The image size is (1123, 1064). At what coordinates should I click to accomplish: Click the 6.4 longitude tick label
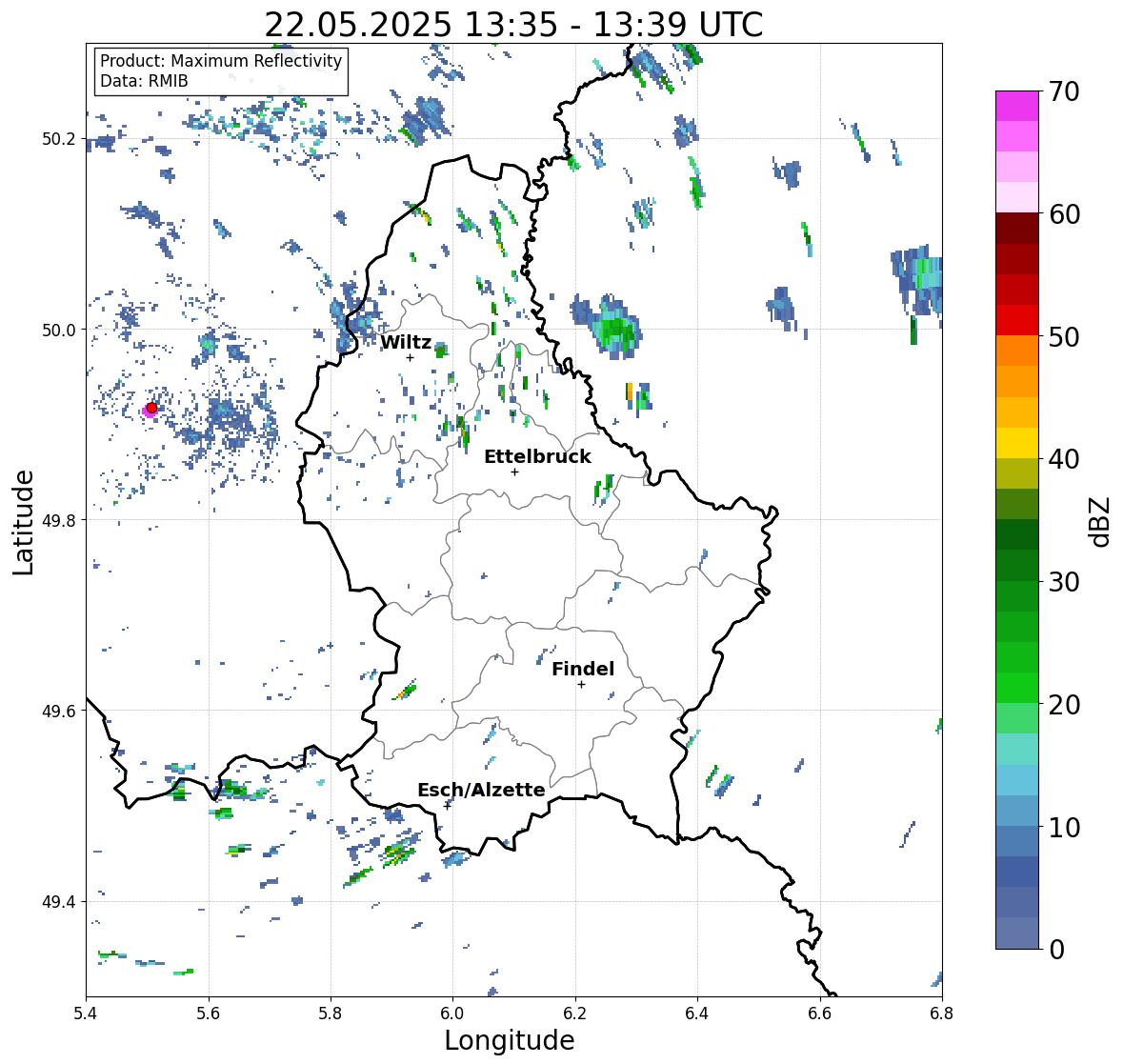(x=697, y=1013)
